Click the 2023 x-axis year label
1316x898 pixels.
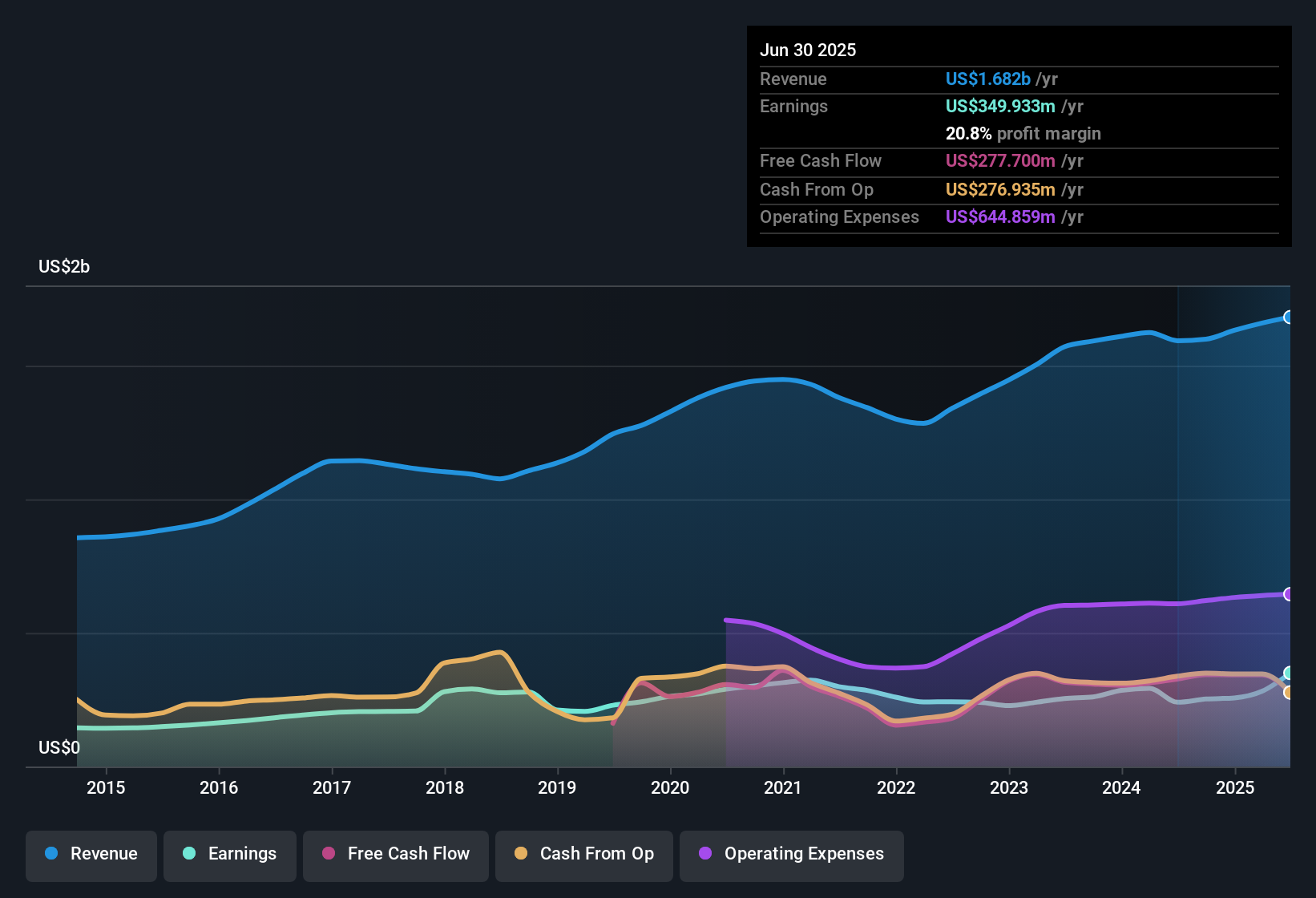pyautogui.click(x=1009, y=787)
